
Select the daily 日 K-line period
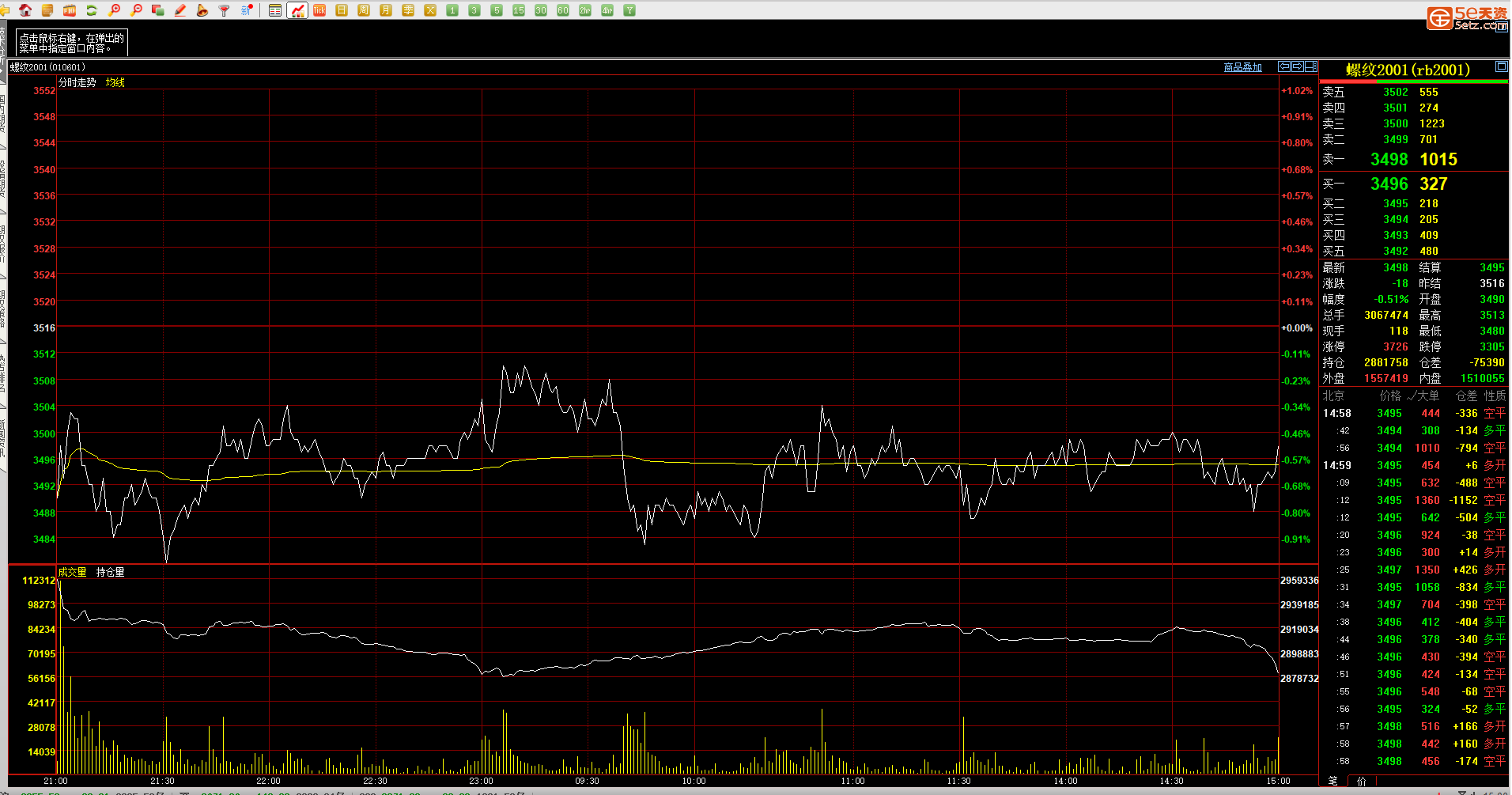[342, 10]
